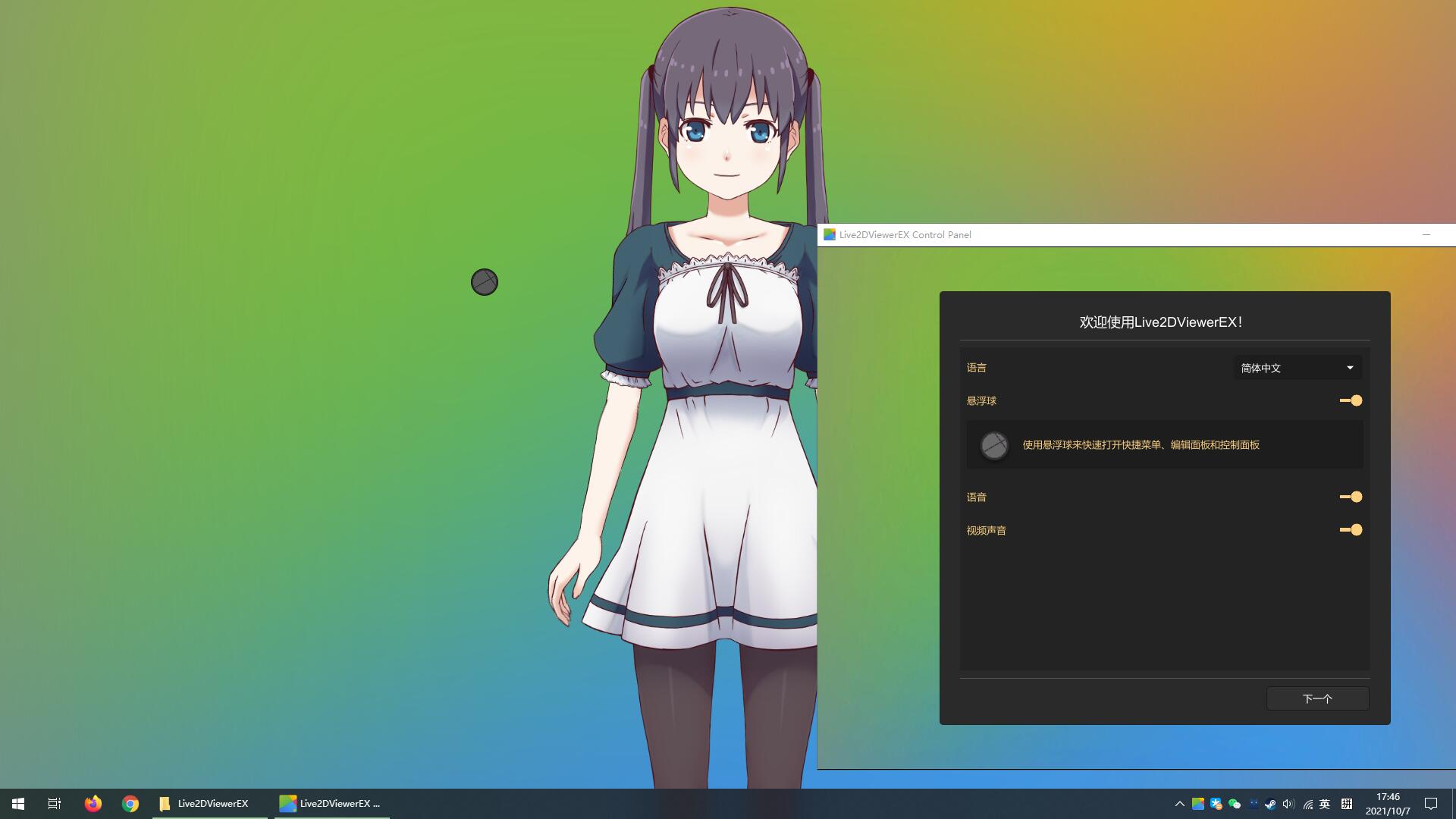Viewport: 1456px width, 819px height.
Task: Toggle the 视频声音 video sound switch
Action: click(1351, 530)
